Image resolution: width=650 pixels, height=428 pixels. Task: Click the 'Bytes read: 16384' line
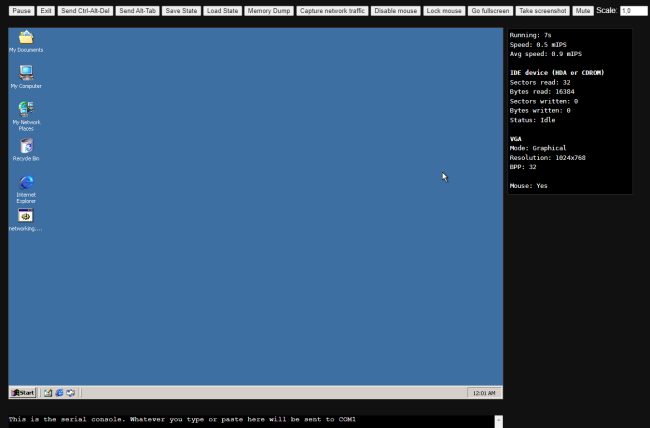coord(542,92)
